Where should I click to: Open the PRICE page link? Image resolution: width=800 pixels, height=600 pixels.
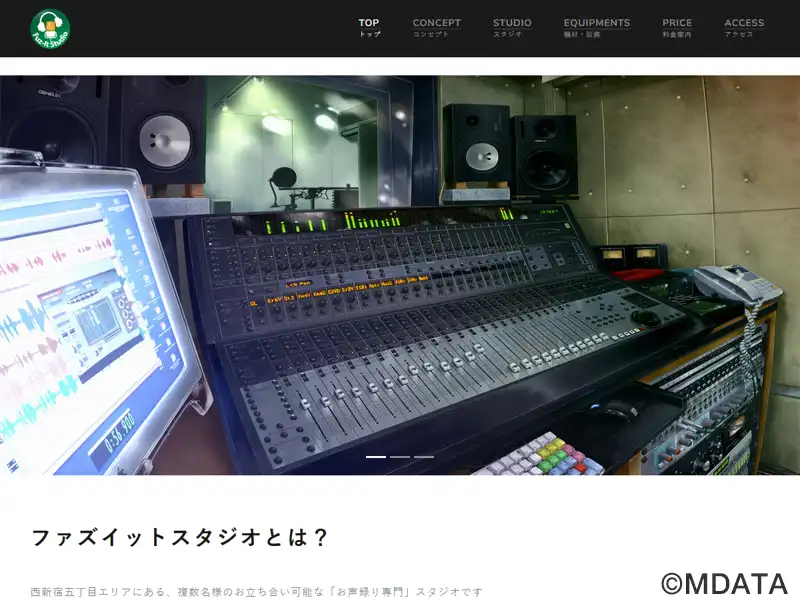coord(677,27)
